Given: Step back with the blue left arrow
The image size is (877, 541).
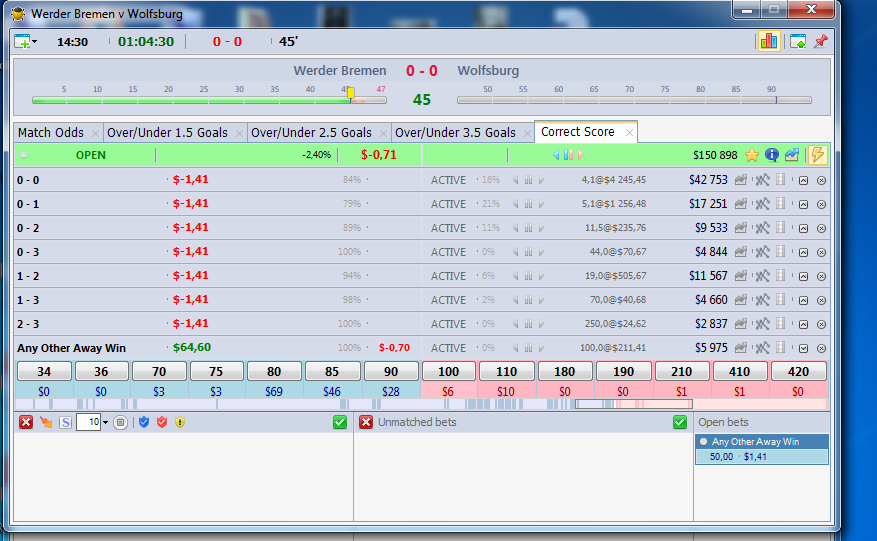Looking at the screenshot, I should click(556, 155).
